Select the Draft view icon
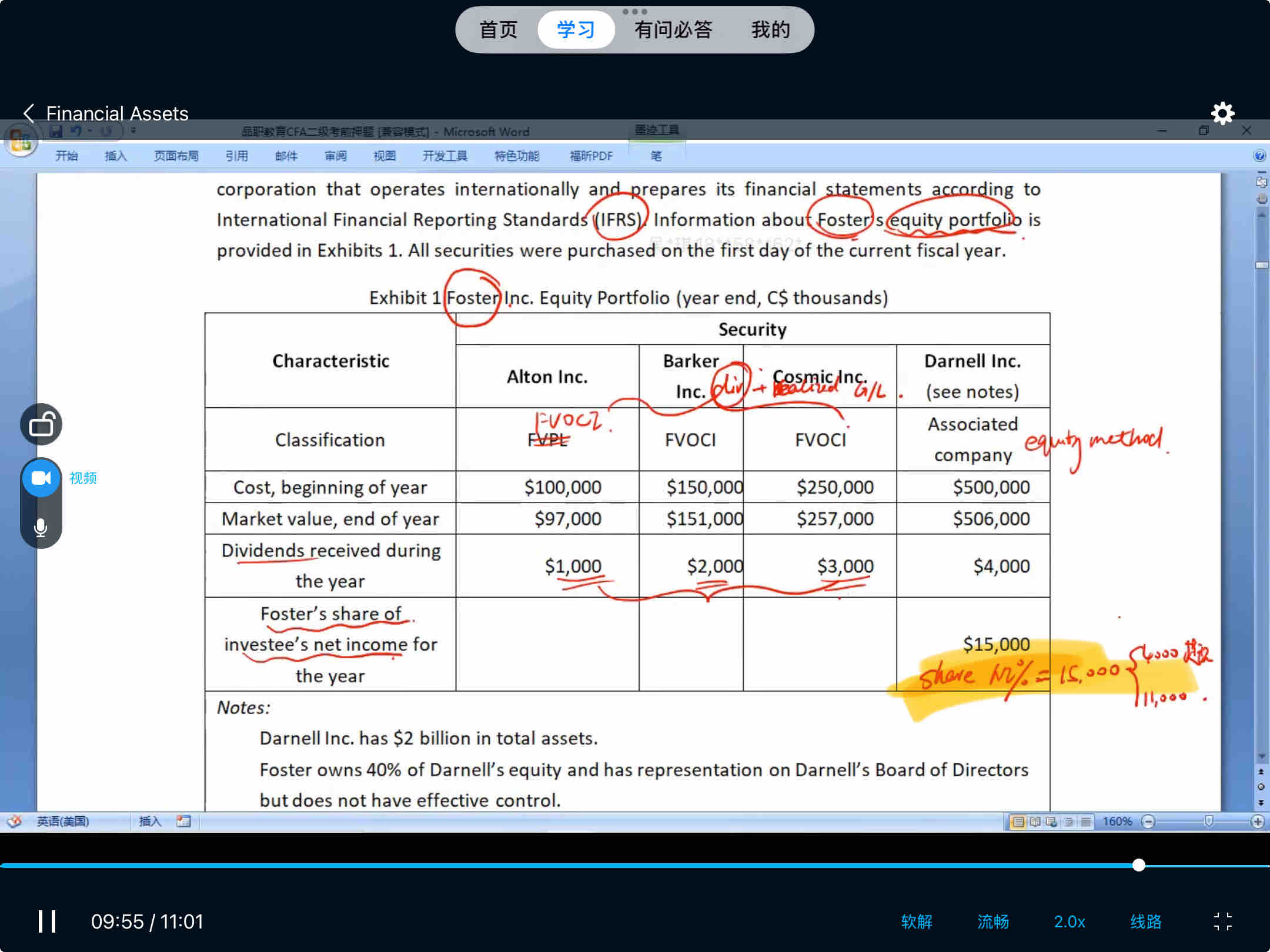The image size is (1270, 952). [x=1085, y=822]
